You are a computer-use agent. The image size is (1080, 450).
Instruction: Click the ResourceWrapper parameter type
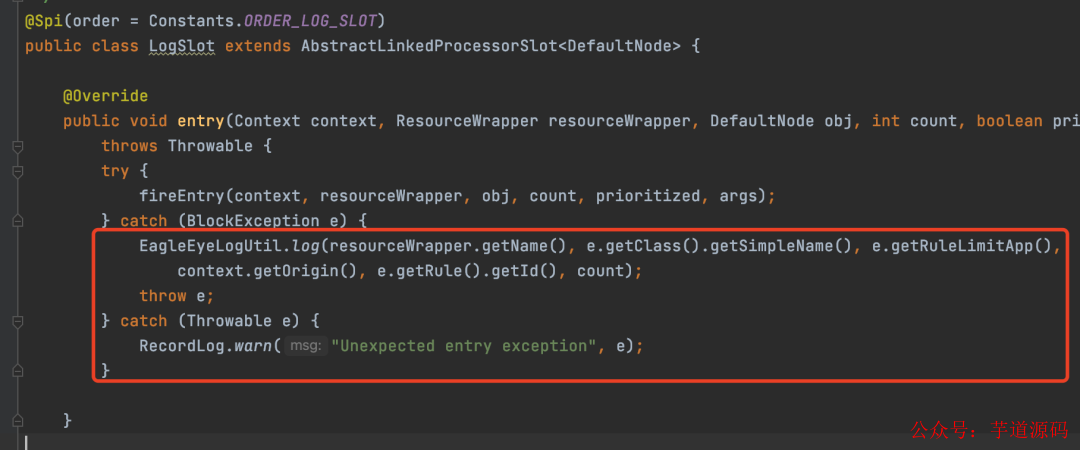[467, 121]
